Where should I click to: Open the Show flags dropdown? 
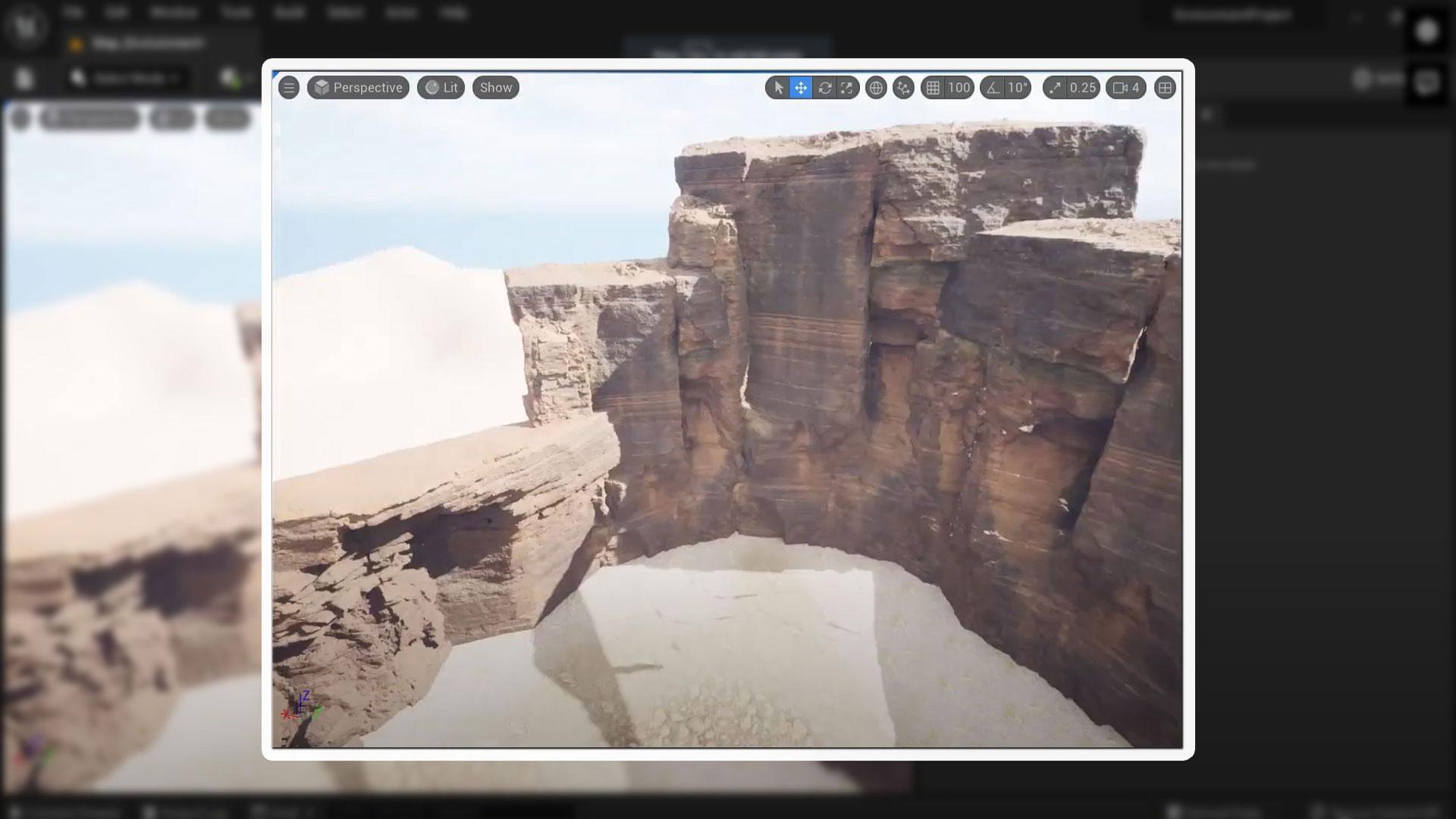[494, 87]
